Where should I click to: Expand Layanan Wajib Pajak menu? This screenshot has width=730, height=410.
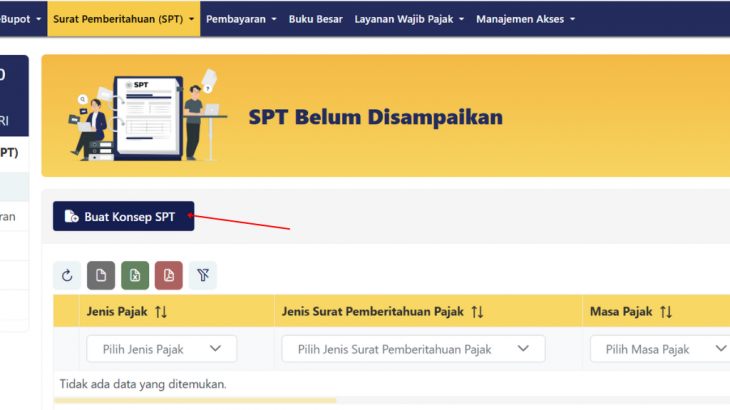click(408, 18)
